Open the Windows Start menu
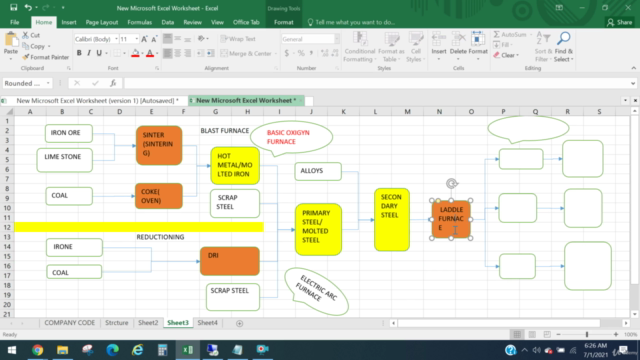640x360 pixels. (x=12, y=350)
